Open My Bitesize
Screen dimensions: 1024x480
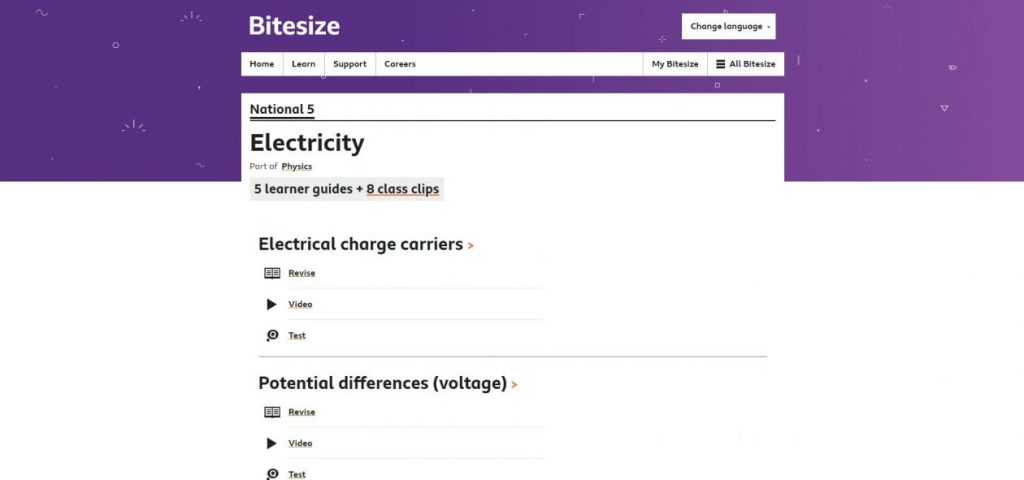[675, 64]
